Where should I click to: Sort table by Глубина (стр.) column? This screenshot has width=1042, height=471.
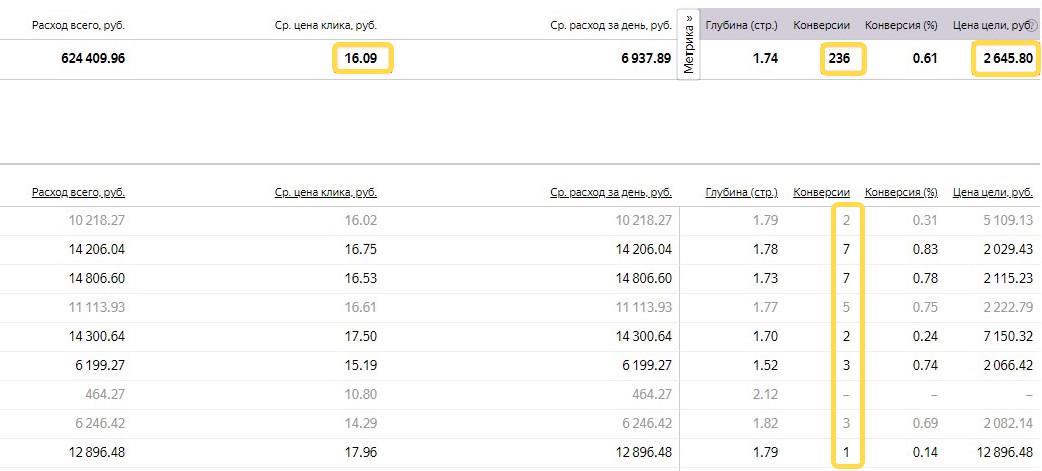coord(741,192)
